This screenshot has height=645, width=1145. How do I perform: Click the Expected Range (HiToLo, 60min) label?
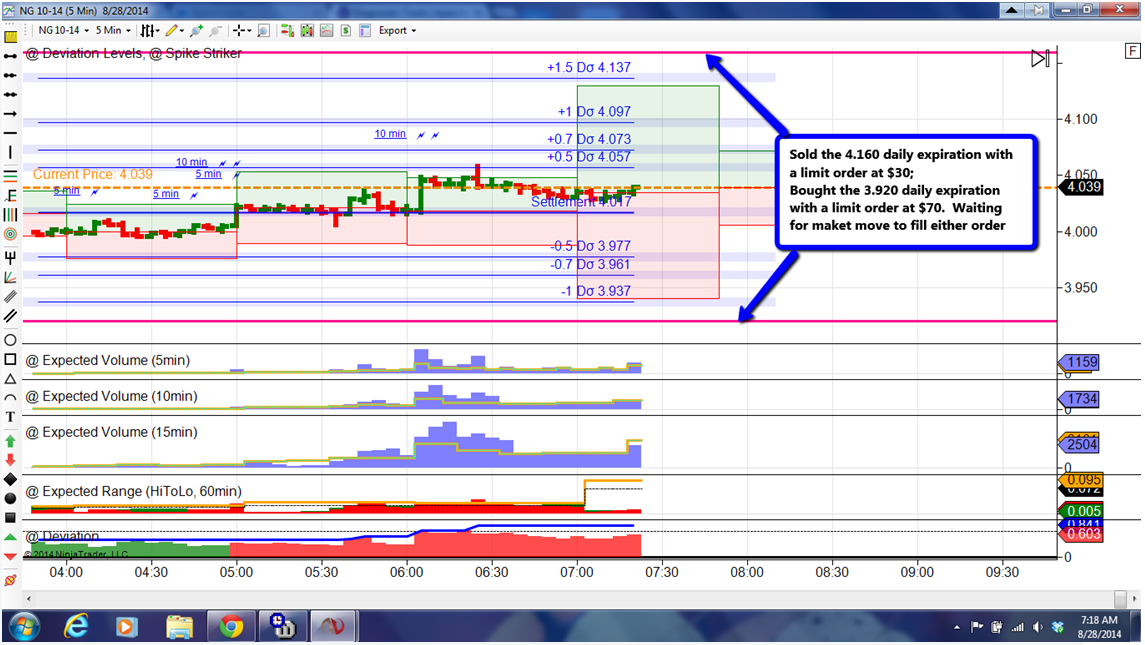click(x=134, y=492)
